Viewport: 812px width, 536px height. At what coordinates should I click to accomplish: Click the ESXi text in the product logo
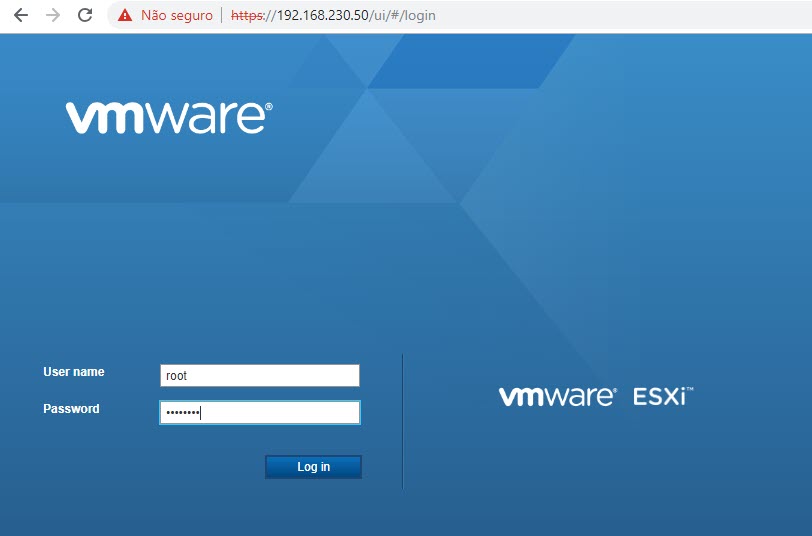point(660,397)
